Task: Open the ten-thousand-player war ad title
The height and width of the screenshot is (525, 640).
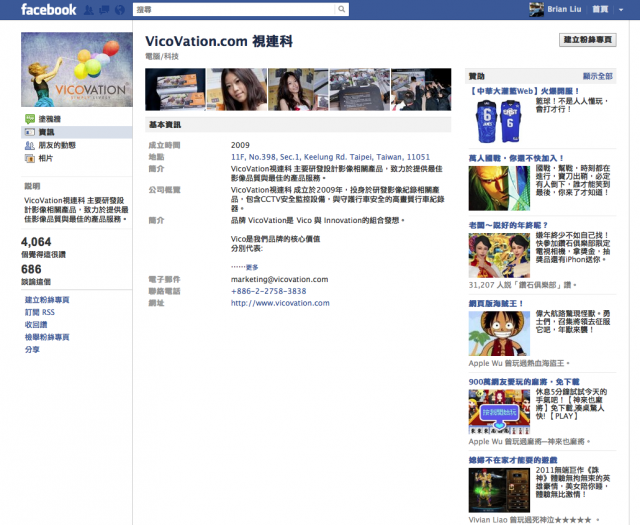Action: (516, 158)
